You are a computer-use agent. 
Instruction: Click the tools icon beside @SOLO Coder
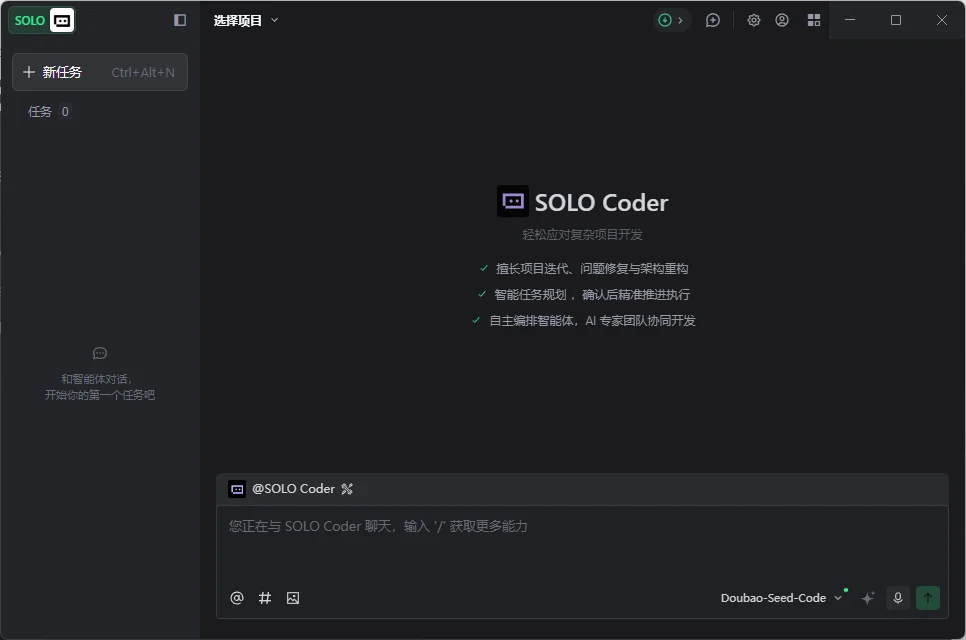pos(347,489)
